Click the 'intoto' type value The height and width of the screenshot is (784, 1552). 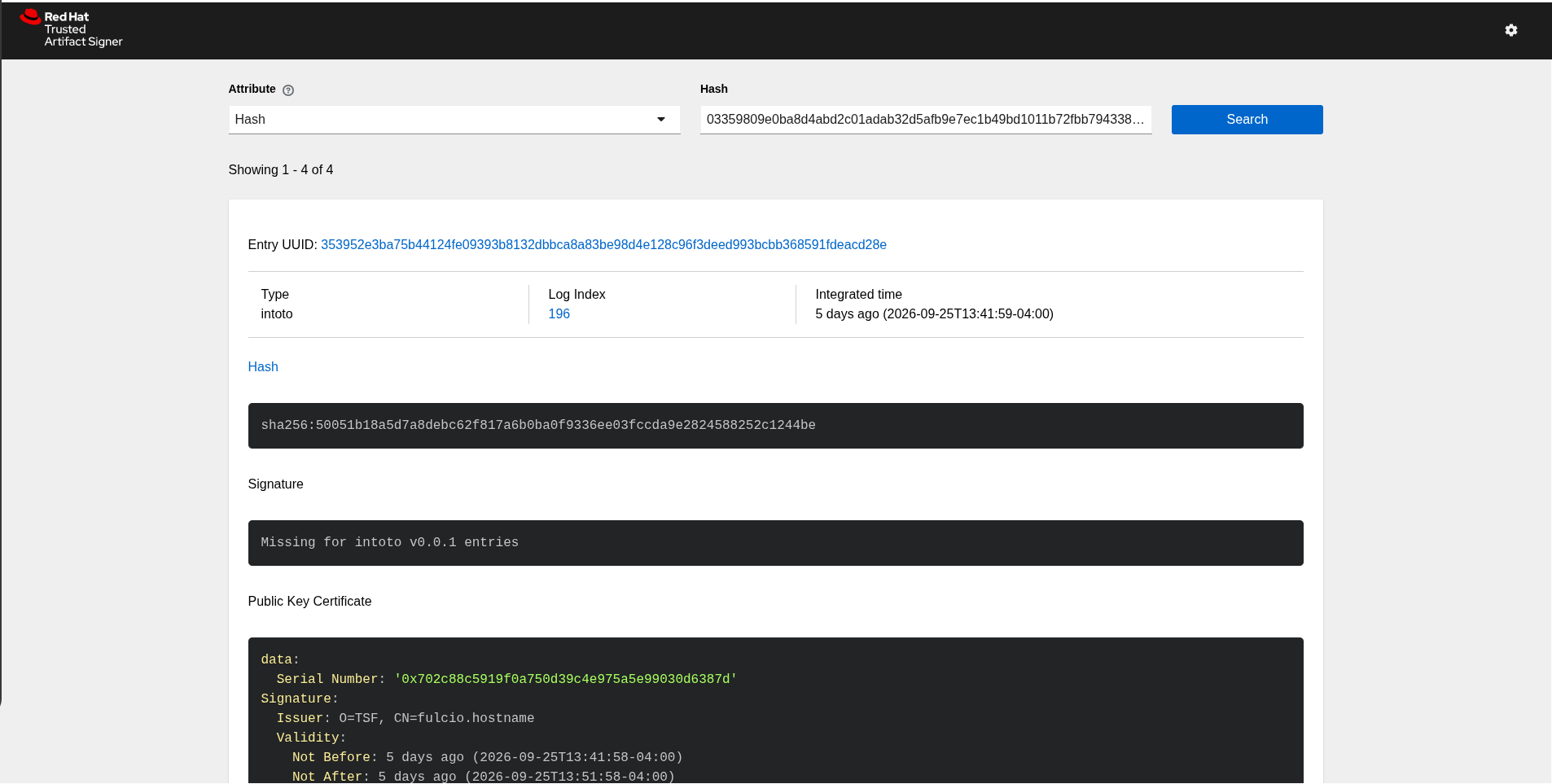(277, 314)
